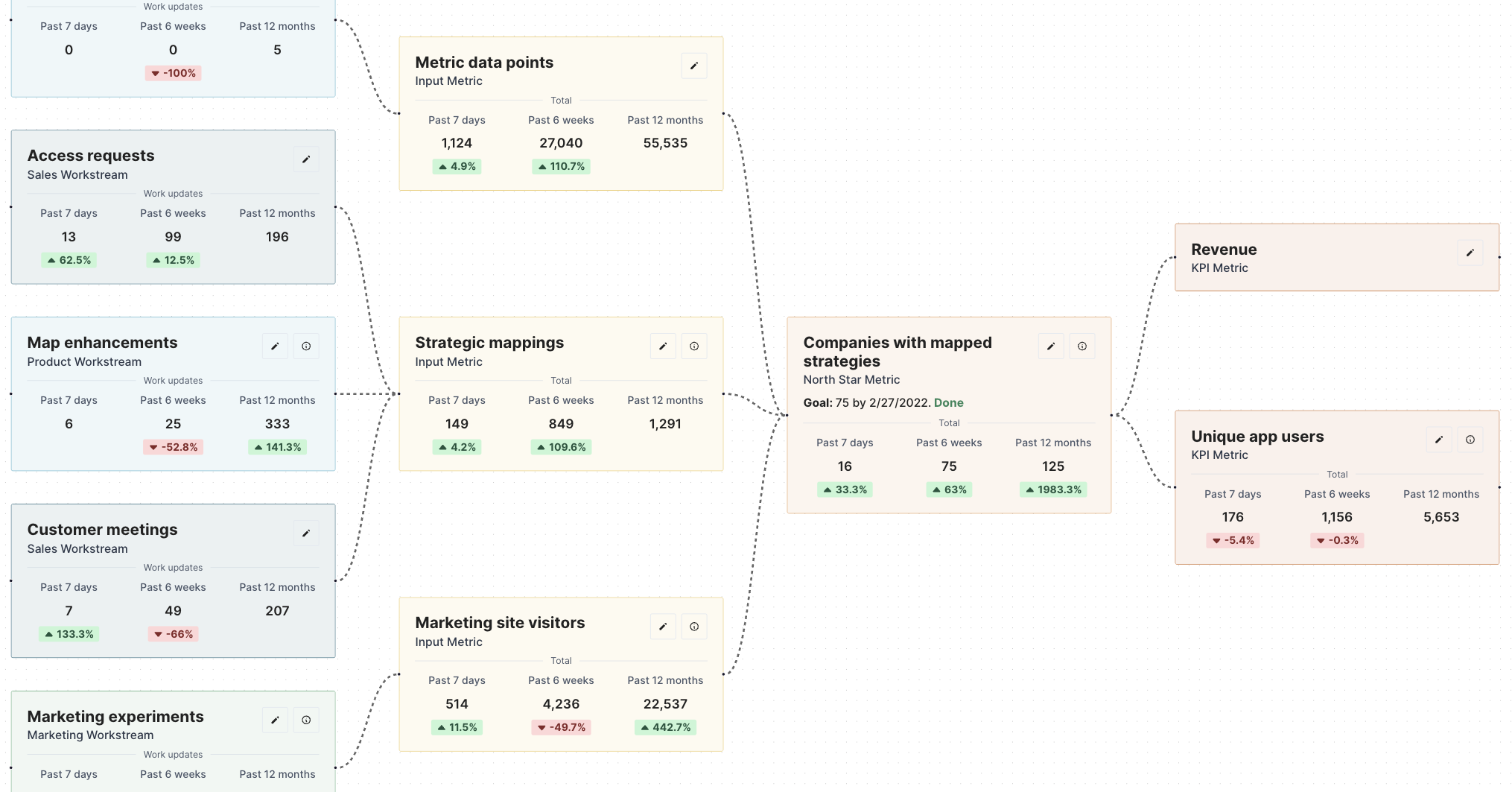The height and width of the screenshot is (792, 1512).
Task: Show info for Marketing experiments
Action: coord(306,720)
